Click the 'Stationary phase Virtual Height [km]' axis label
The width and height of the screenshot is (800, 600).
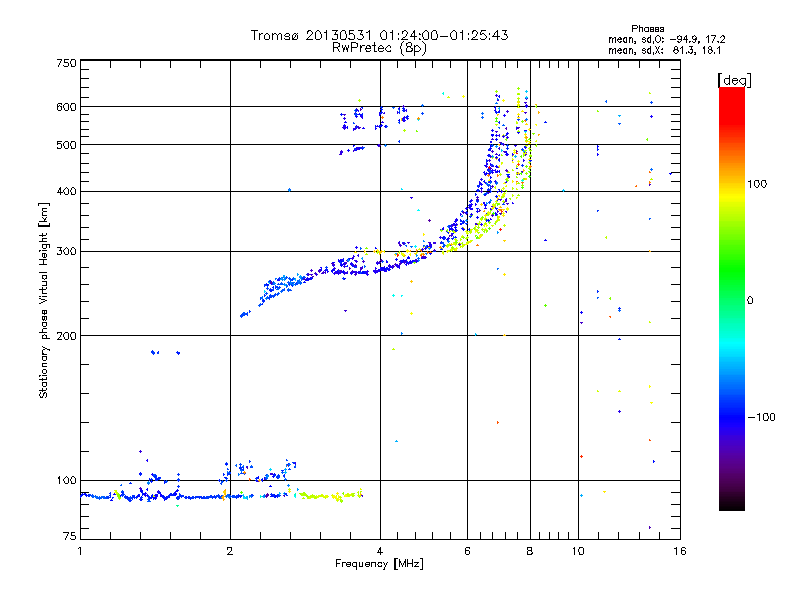[43, 301]
